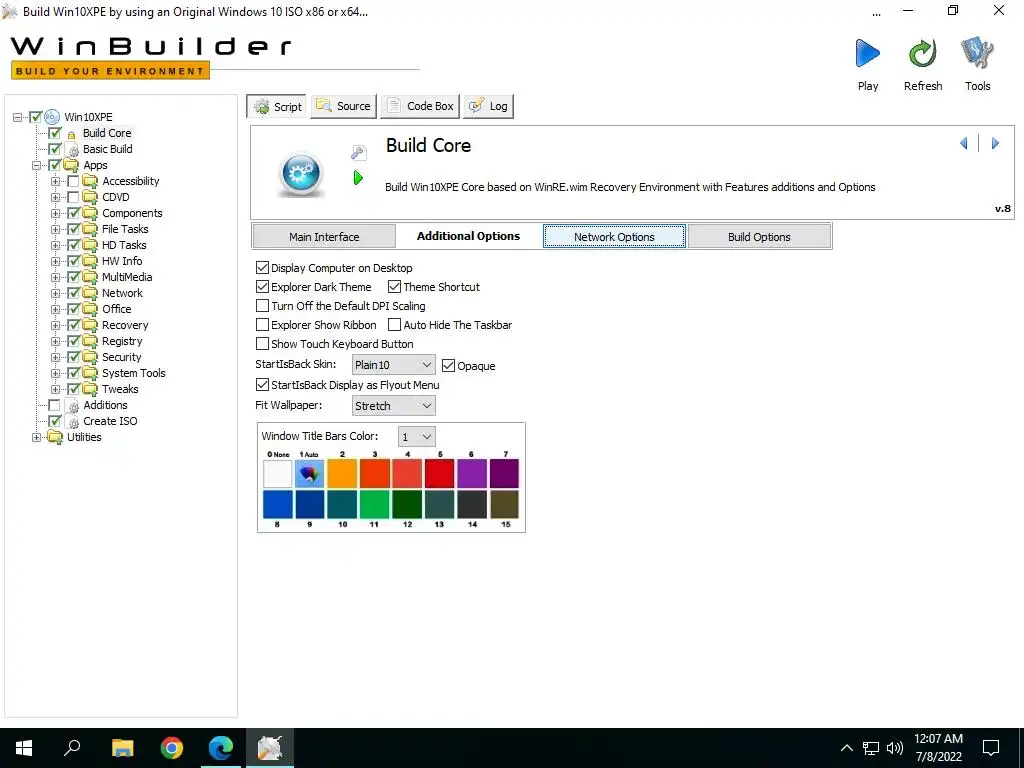
Task: Launch Google Chrome from taskbar
Action: 172,748
